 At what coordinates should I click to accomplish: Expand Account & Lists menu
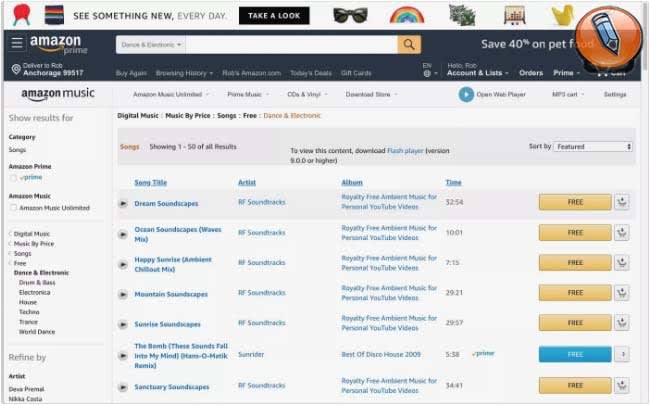478,73
